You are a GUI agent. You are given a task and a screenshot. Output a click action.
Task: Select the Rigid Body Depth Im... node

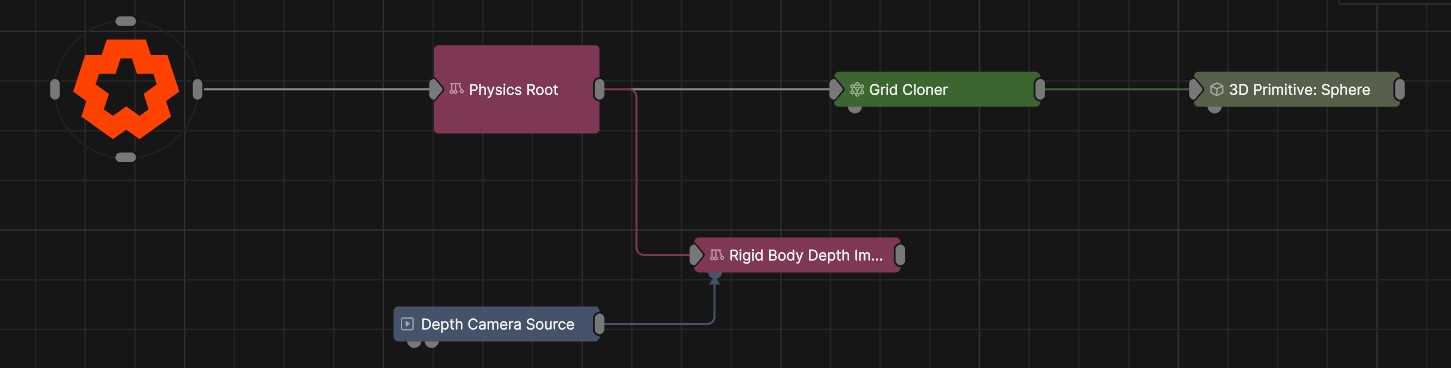pyautogui.click(x=797, y=255)
